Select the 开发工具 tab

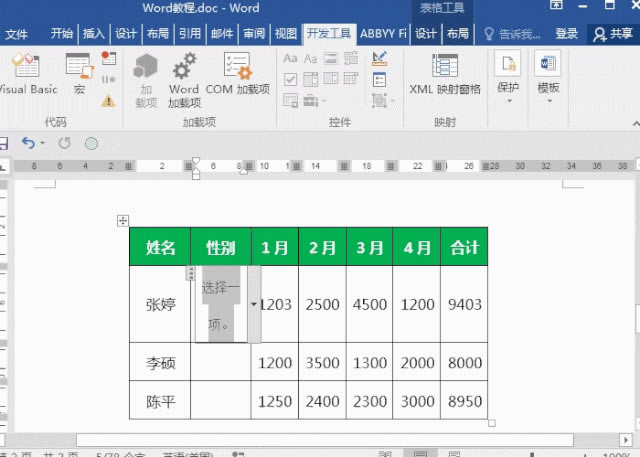point(329,33)
